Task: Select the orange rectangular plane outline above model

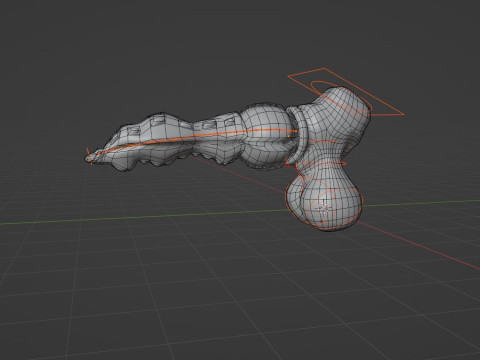Action: pos(346,92)
